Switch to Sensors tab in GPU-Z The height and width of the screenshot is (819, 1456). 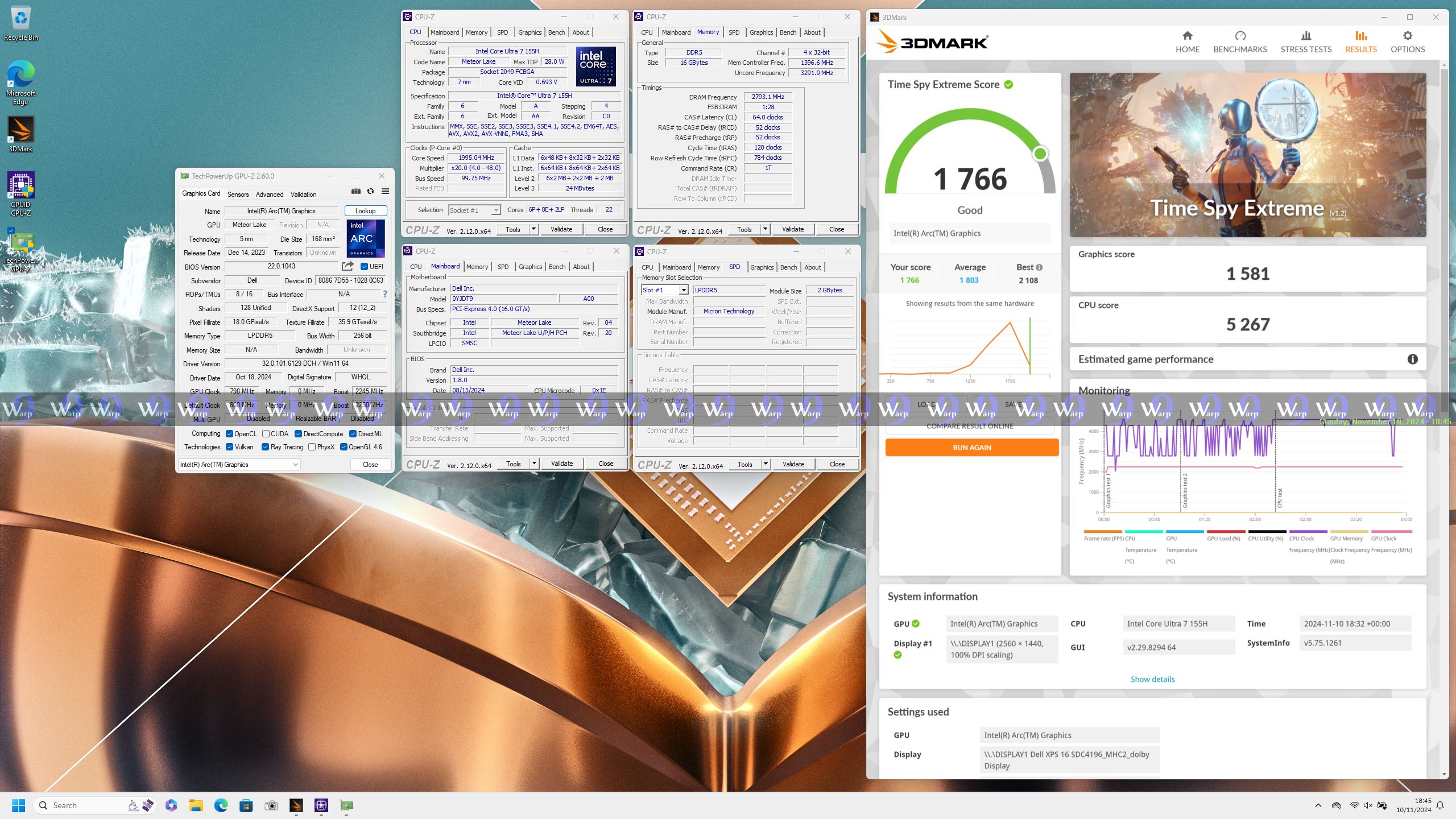click(x=238, y=195)
